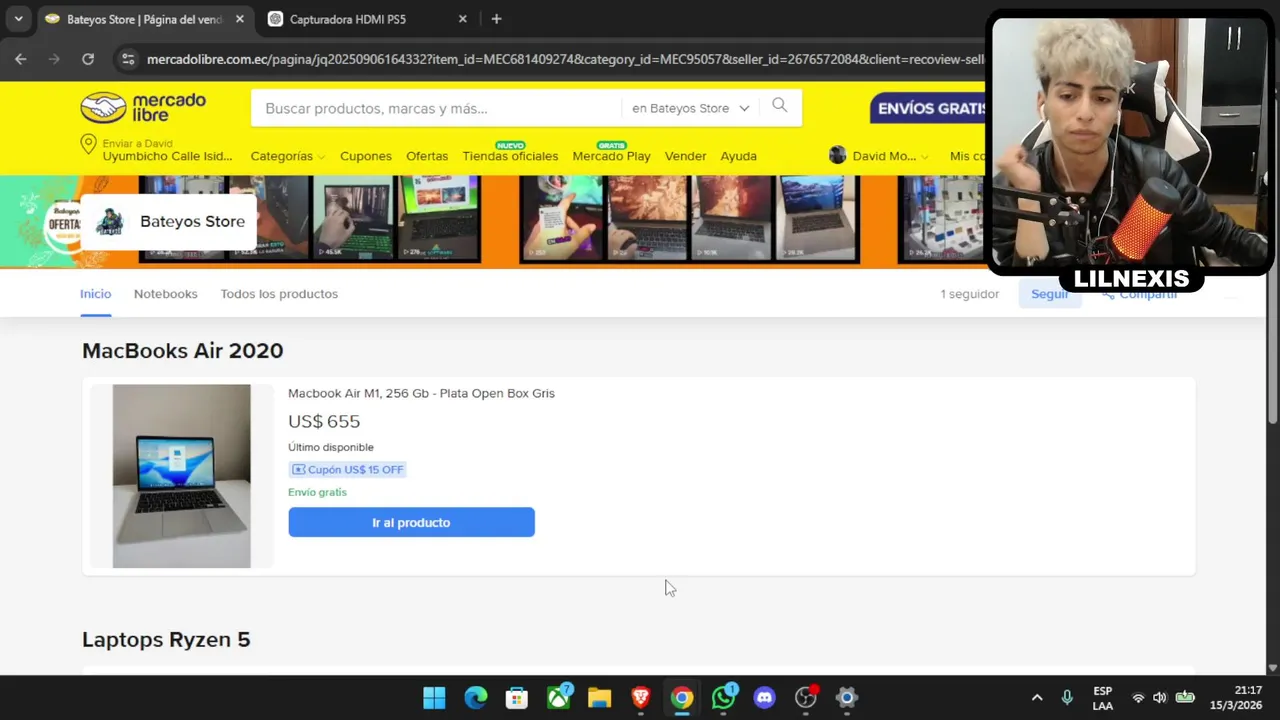Screen dimensions: 1280x720
Task: Click the address bar URL
Action: click(x=565, y=59)
